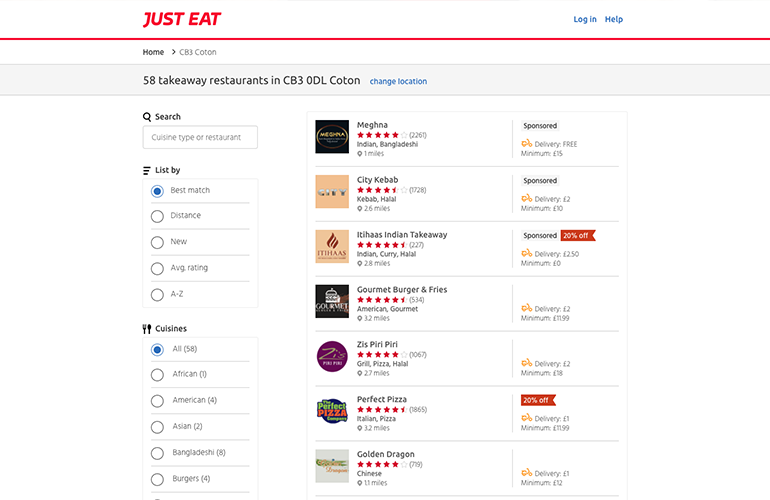Click the Just Eat logo

click(182, 19)
